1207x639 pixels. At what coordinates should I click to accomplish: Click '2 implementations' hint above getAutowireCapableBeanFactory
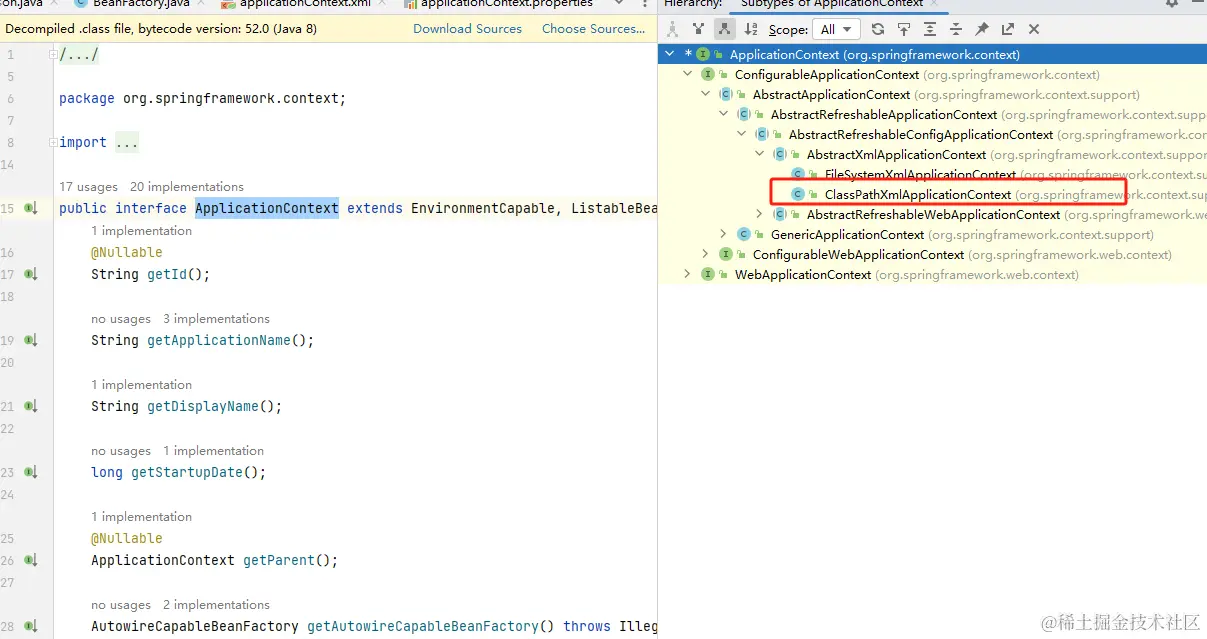click(x=216, y=605)
